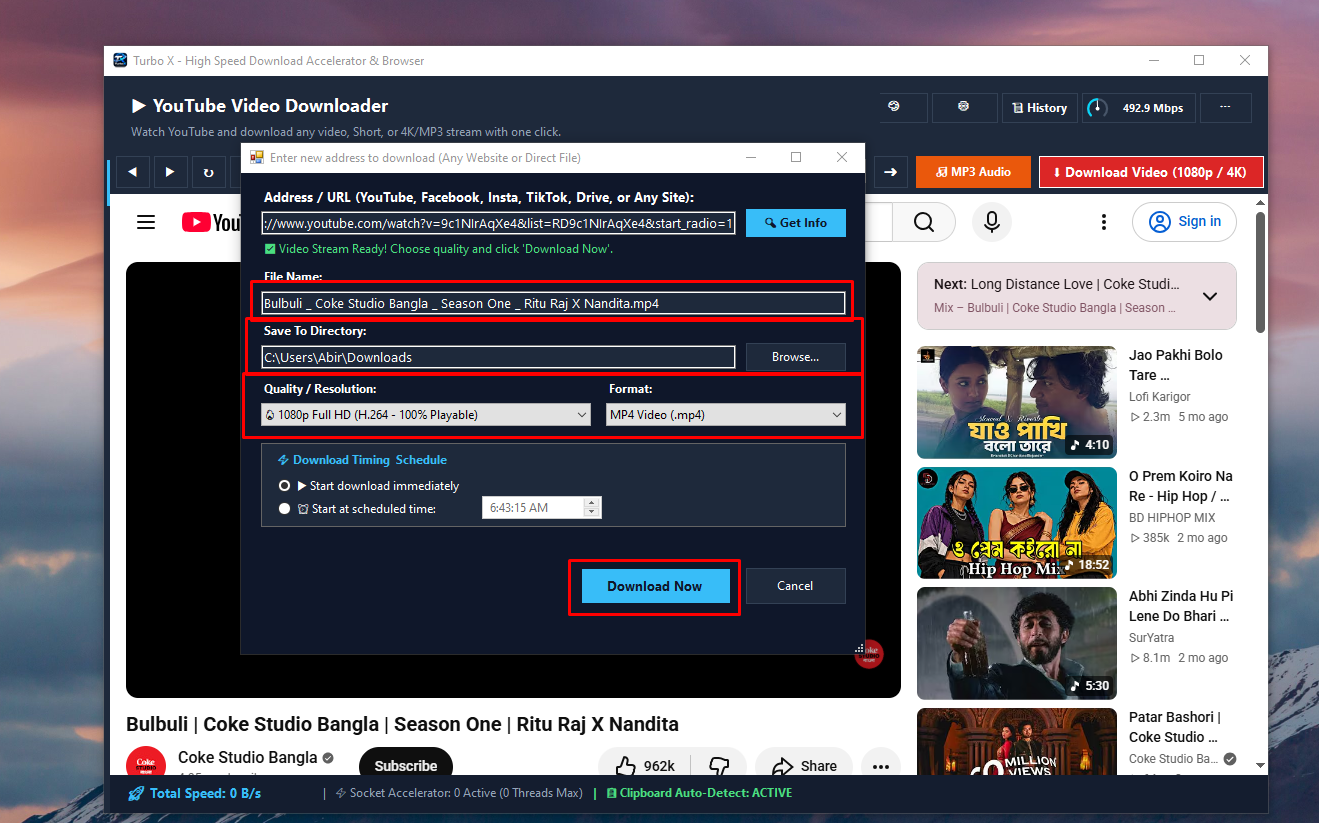Click Download Video (1080p / 4K) button
The width and height of the screenshot is (1319, 823).
(1151, 172)
